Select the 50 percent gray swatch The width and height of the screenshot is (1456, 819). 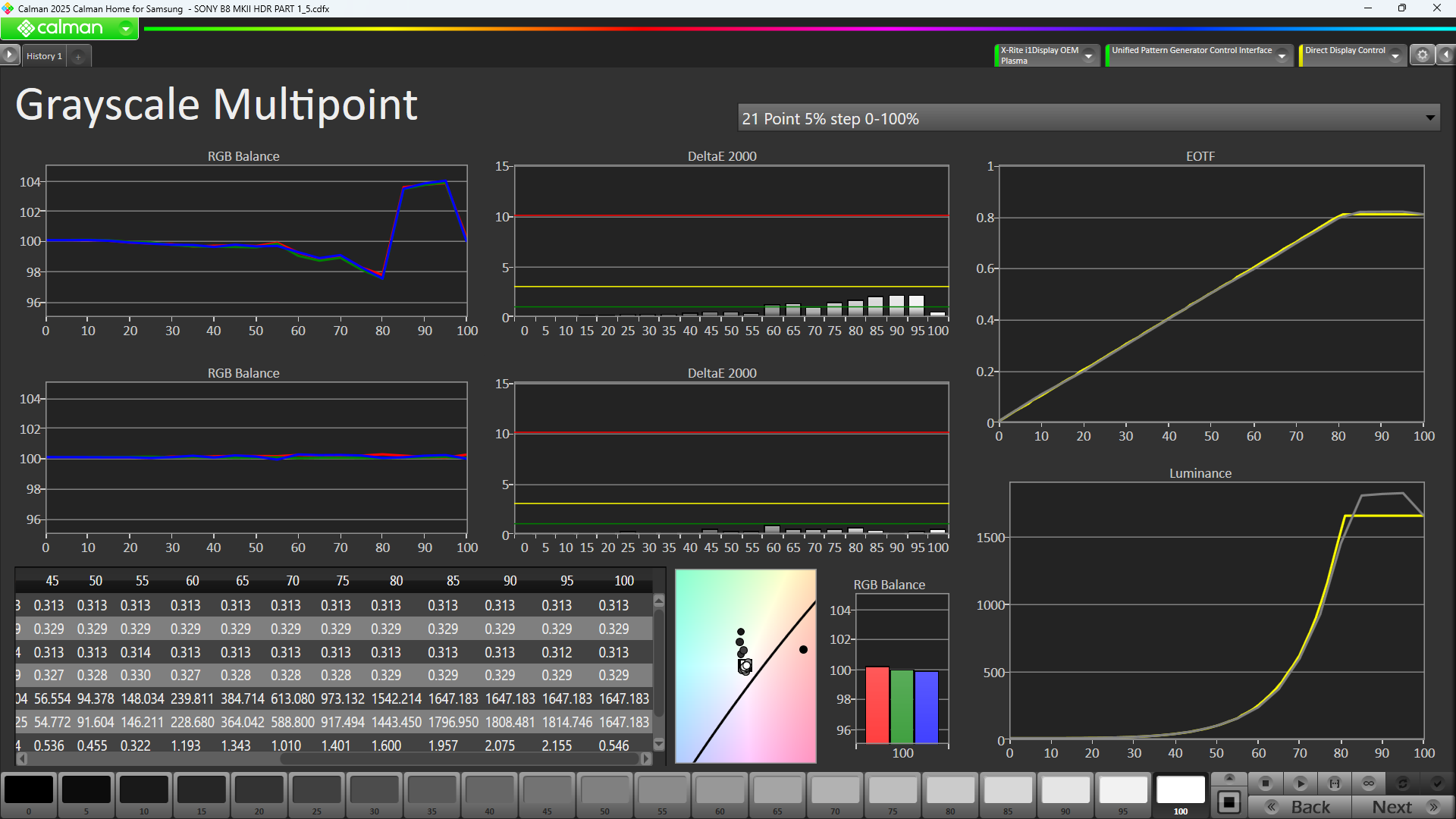(604, 791)
